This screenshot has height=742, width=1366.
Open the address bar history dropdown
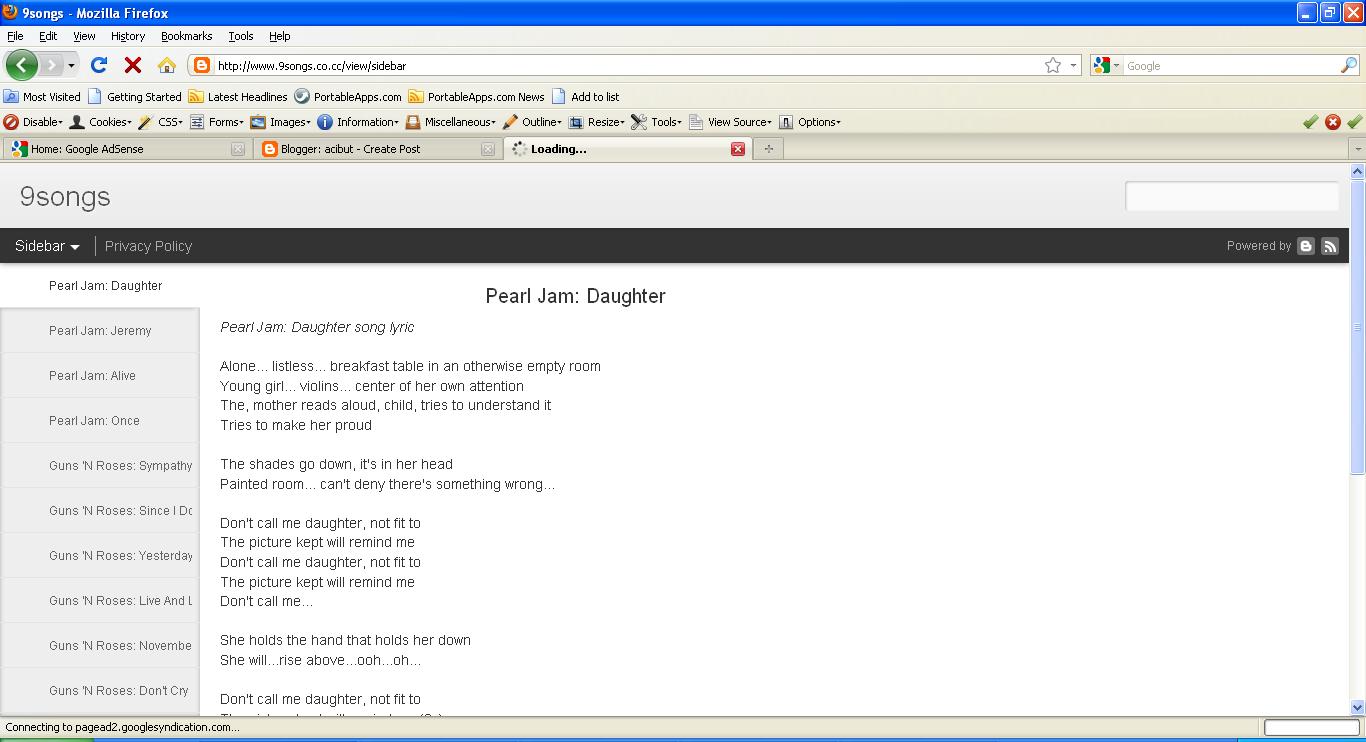pyautogui.click(x=1073, y=65)
